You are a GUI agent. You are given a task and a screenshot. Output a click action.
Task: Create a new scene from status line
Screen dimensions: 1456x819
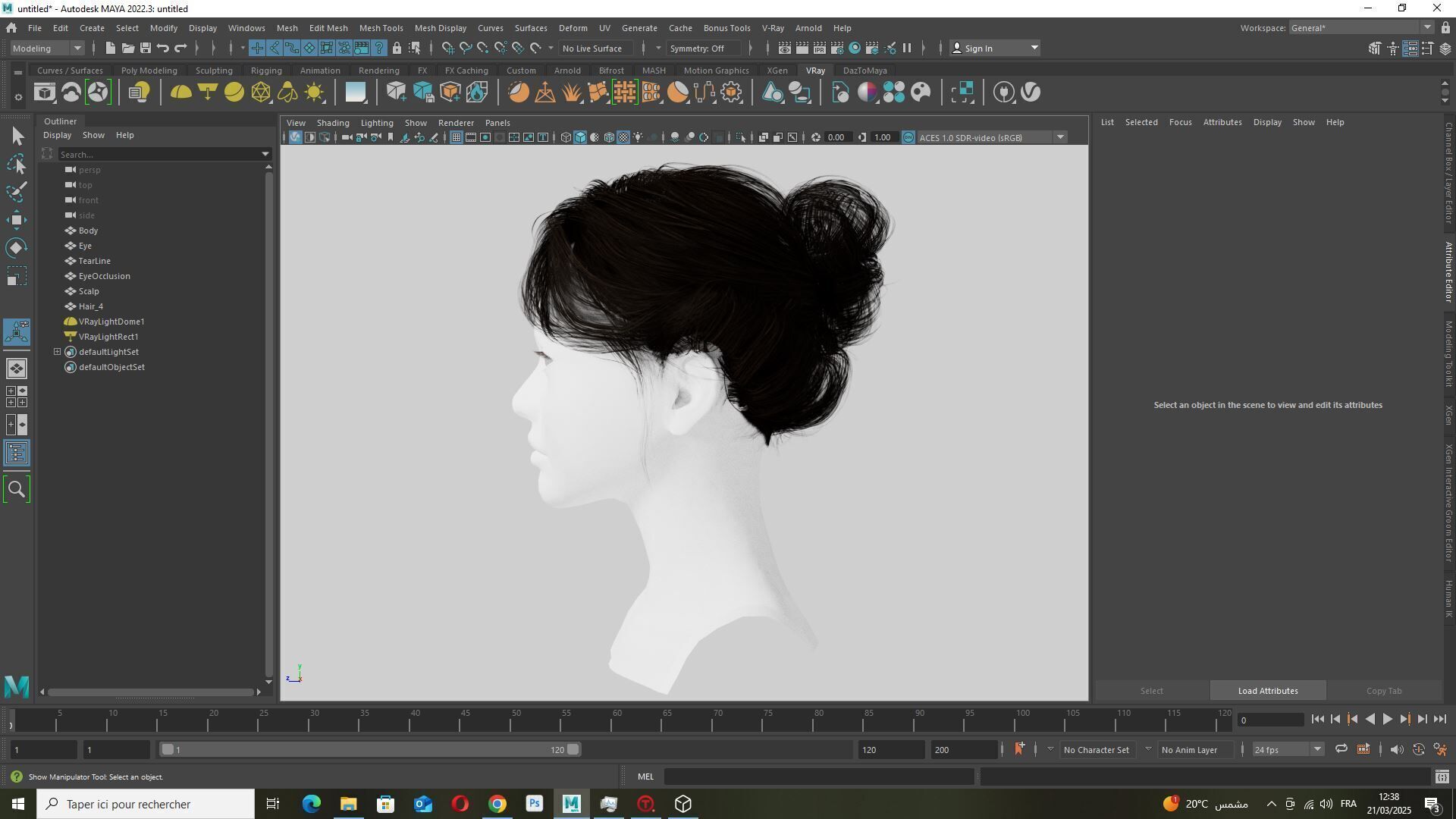110,49
